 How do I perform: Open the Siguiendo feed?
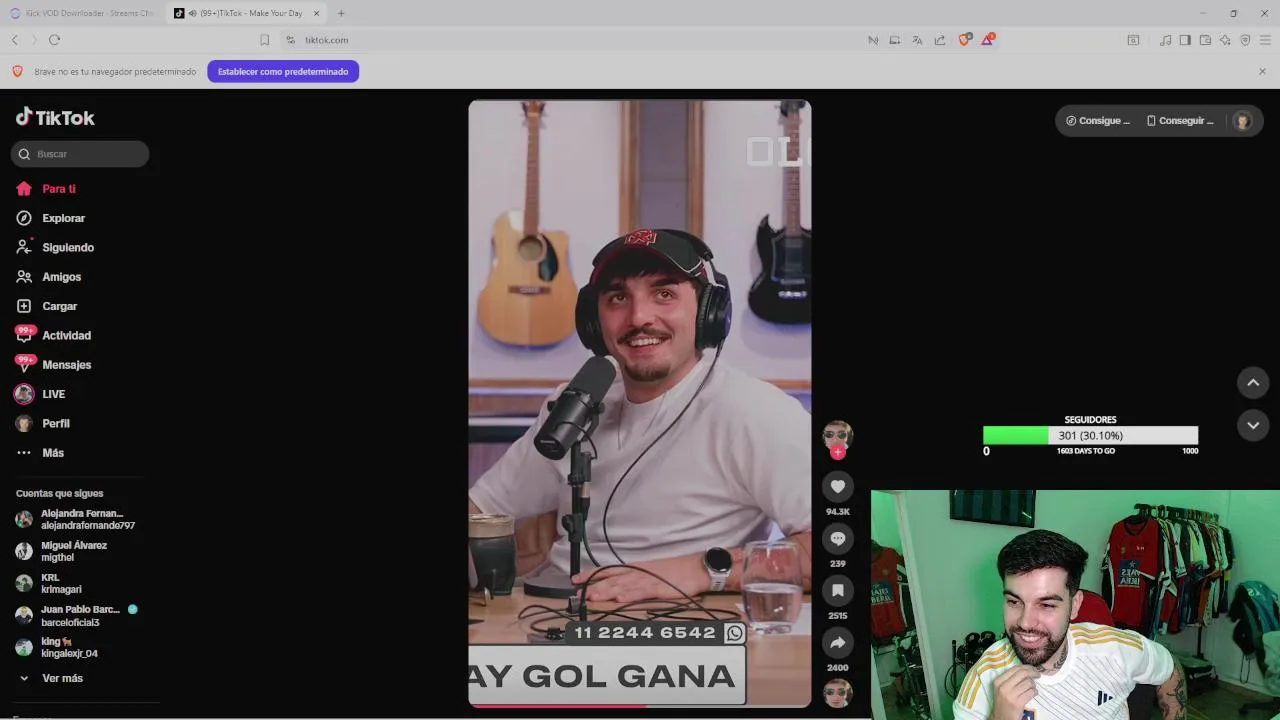tap(55, 247)
